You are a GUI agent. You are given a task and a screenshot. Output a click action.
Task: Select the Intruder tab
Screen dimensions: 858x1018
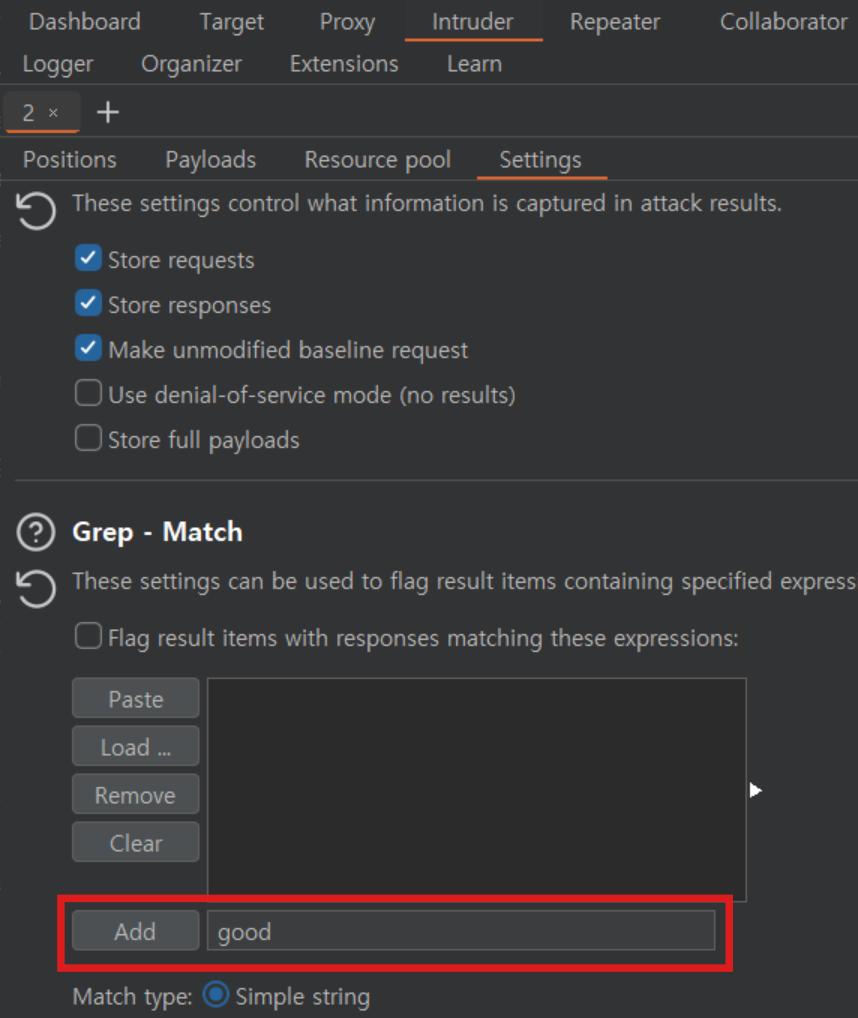pyautogui.click(x=472, y=22)
